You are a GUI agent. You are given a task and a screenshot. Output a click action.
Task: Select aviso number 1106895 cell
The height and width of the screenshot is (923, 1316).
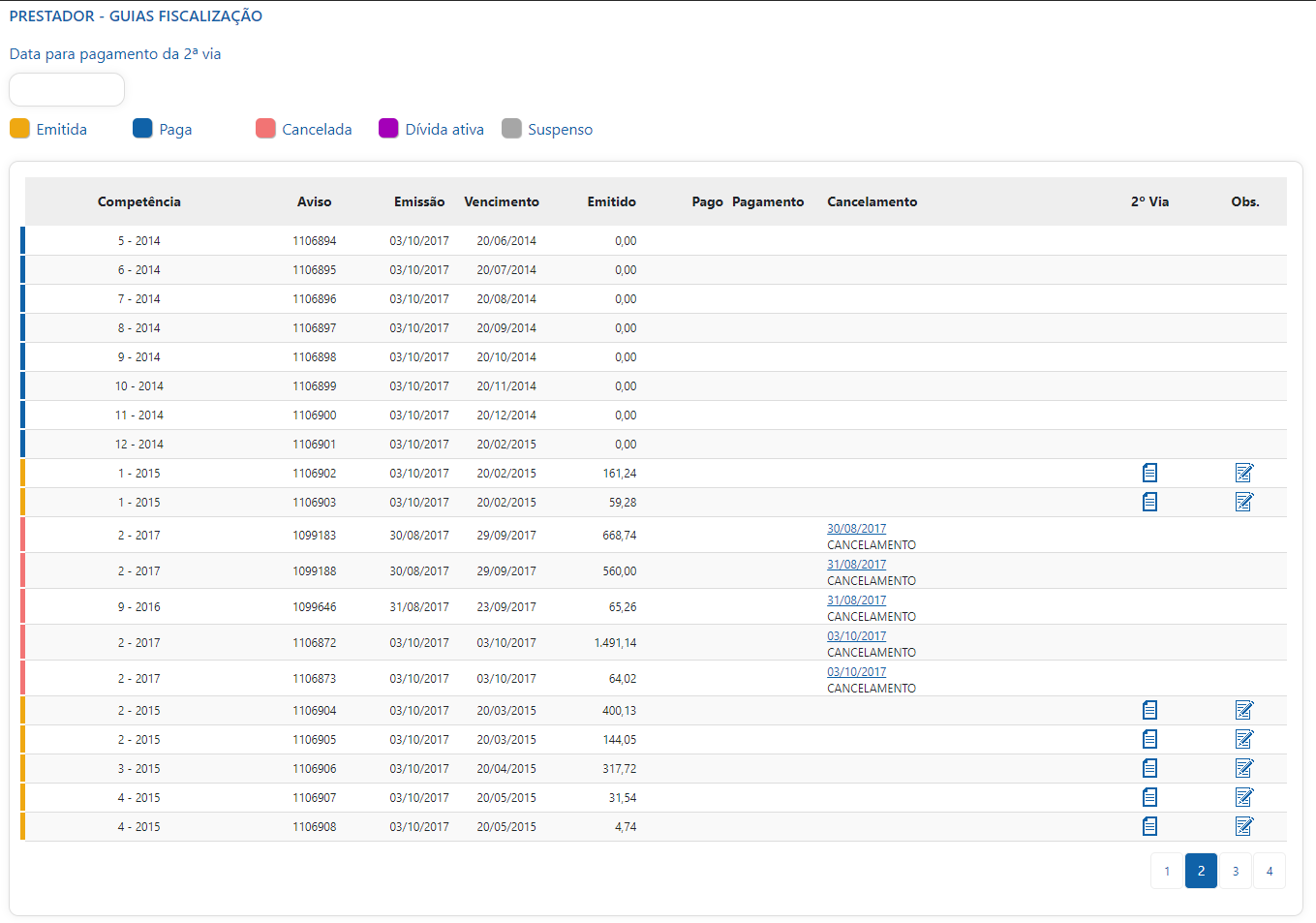coord(315,270)
